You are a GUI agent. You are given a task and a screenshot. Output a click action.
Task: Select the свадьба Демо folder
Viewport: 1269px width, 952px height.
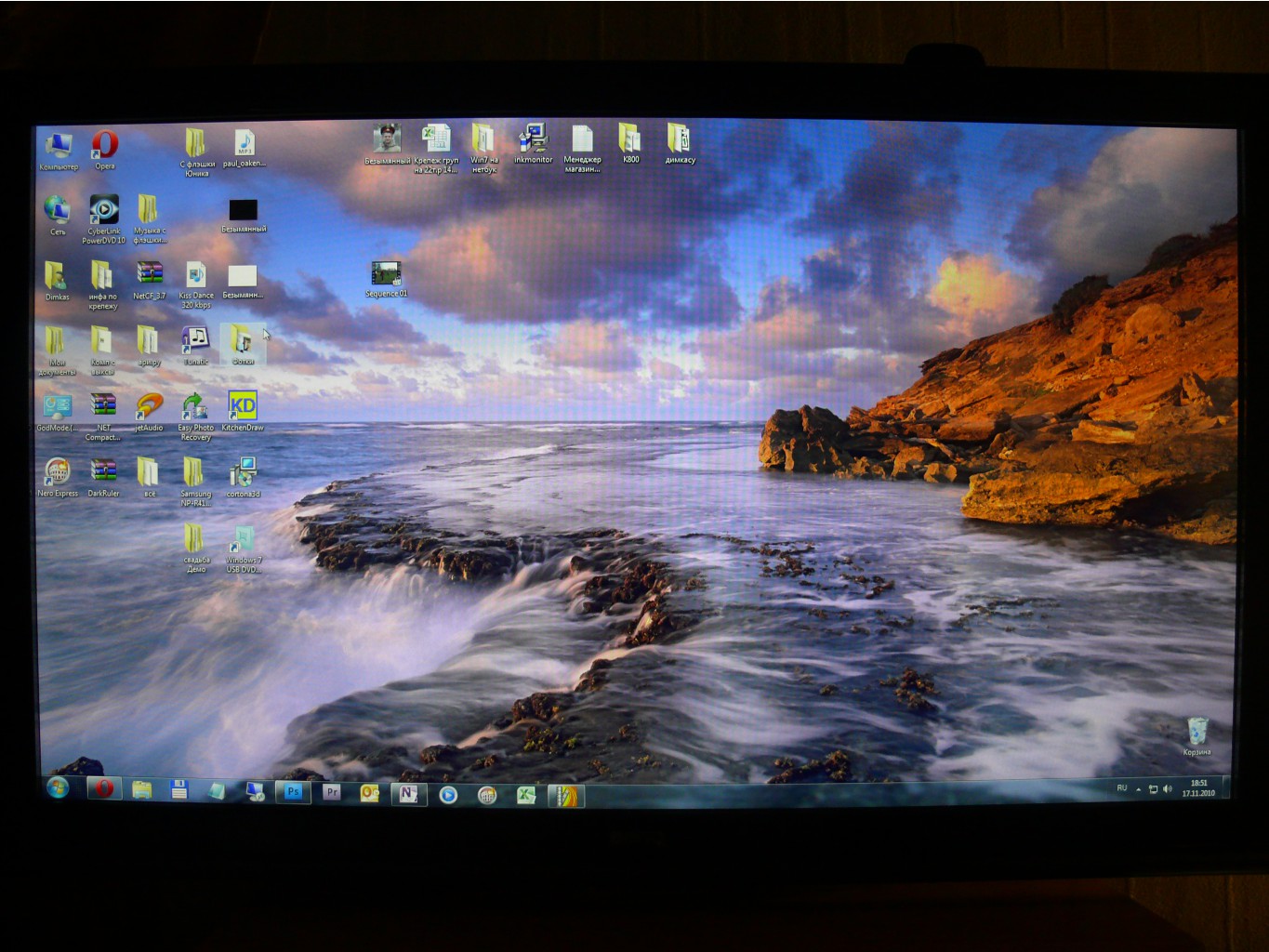(x=195, y=549)
